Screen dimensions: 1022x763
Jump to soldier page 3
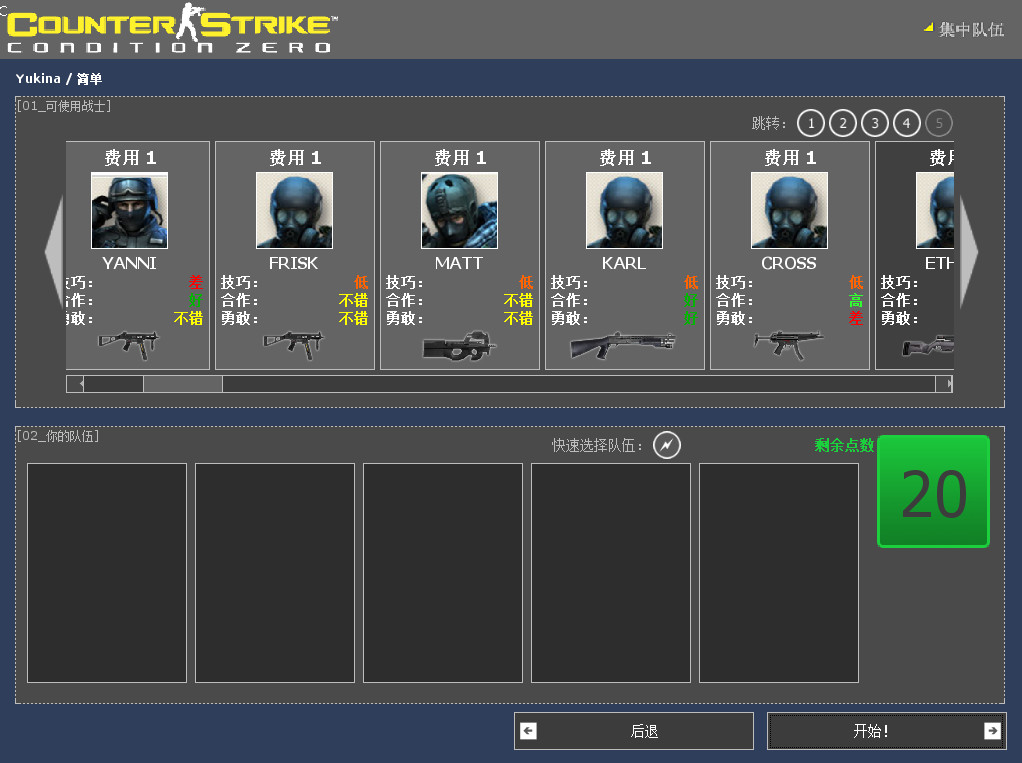click(x=875, y=123)
